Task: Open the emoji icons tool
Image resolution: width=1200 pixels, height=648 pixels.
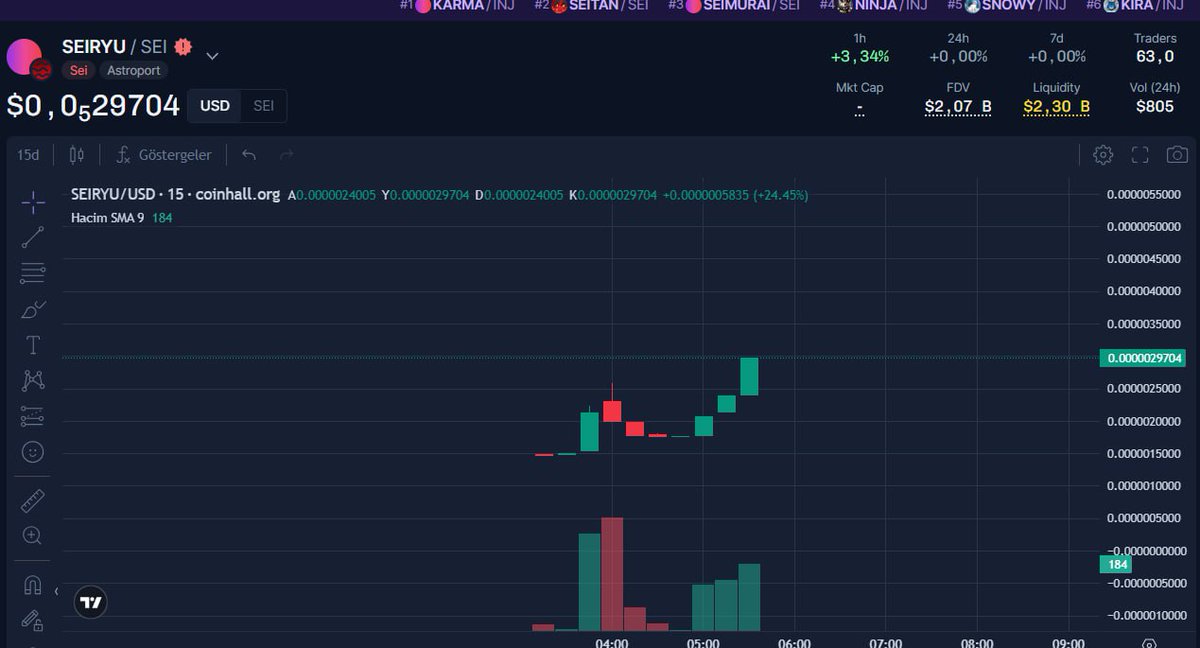Action: 33,452
